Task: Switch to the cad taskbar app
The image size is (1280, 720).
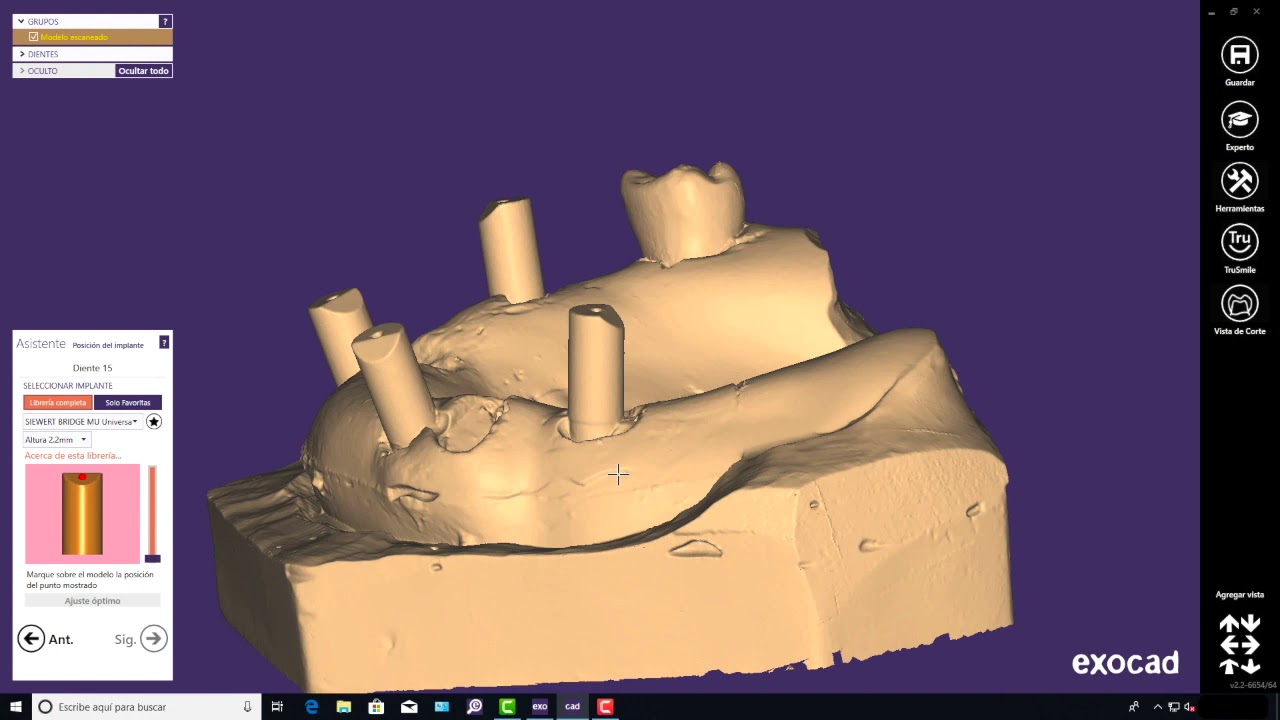Action: pos(572,707)
